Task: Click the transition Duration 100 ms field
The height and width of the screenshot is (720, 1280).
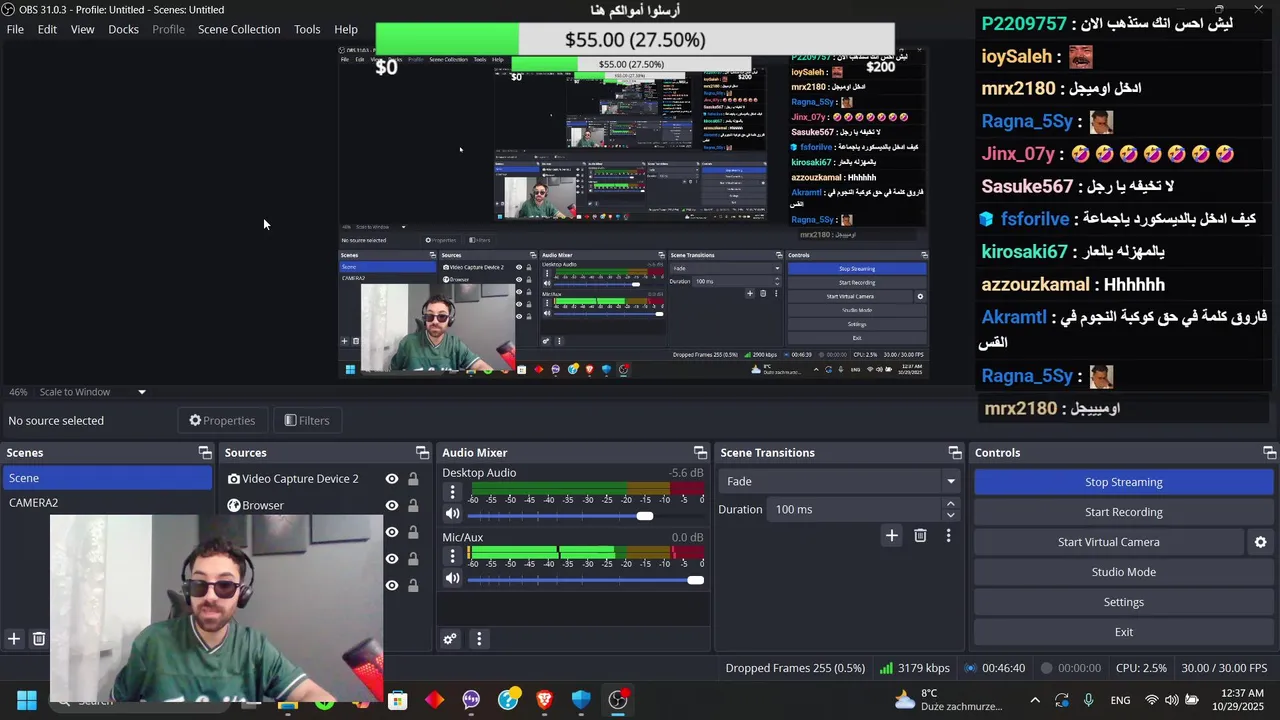Action: coord(855,509)
